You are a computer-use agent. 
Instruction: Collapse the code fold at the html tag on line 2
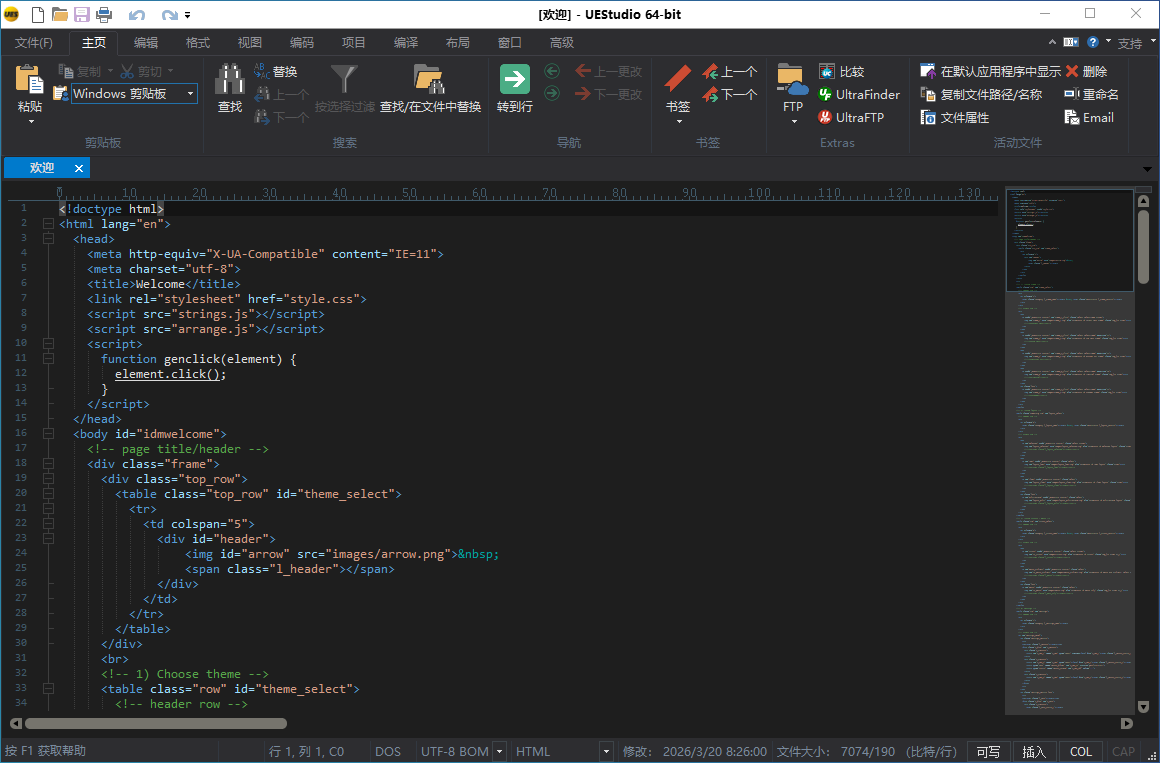(48, 224)
